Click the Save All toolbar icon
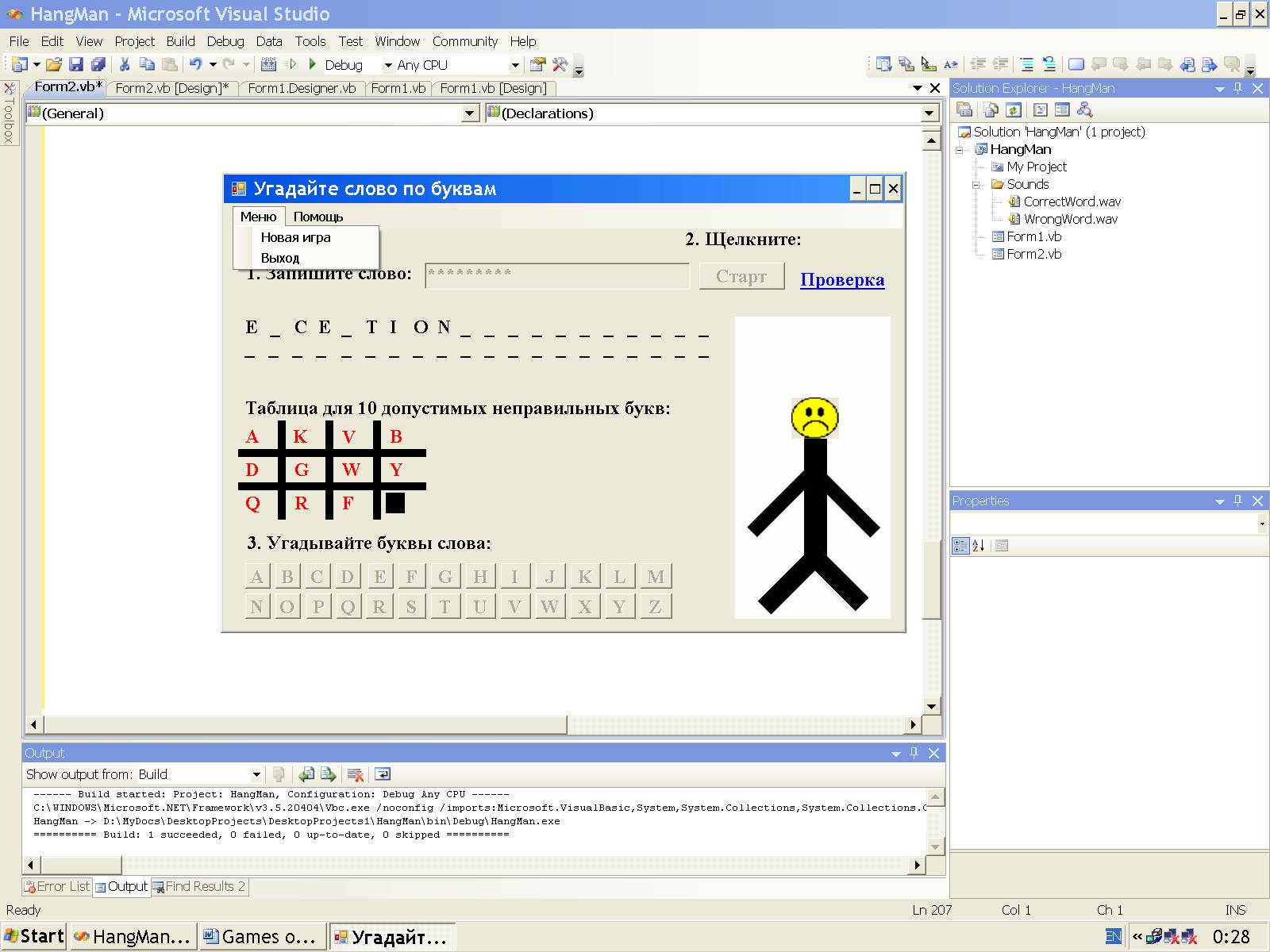1270x952 pixels. (98, 65)
